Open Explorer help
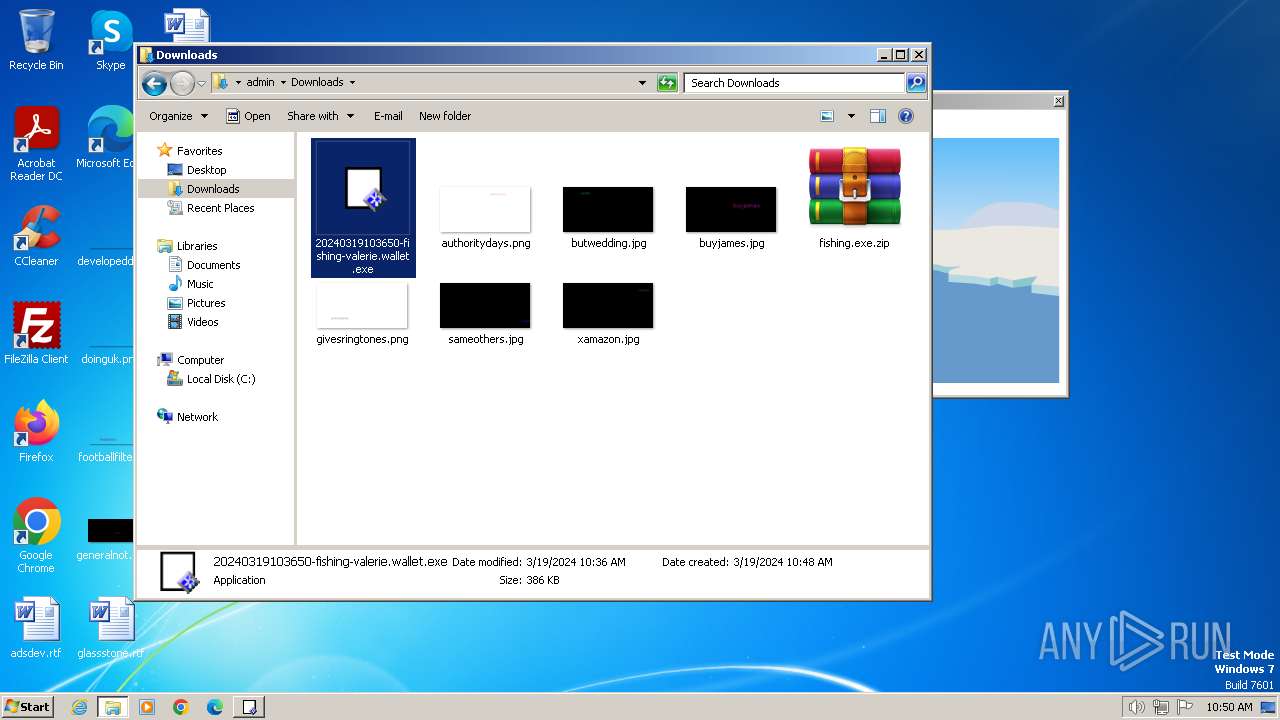This screenshot has width=1280, height=720. tap(906, 116)
